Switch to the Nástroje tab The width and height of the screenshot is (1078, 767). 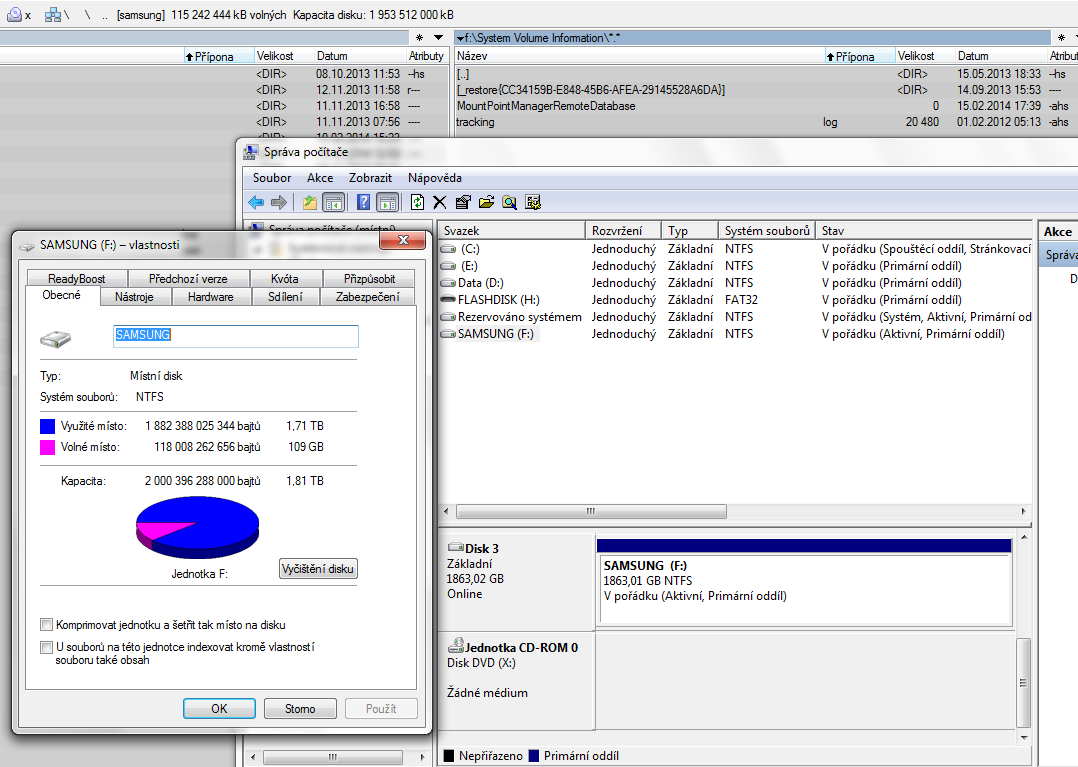click(134, 297)
